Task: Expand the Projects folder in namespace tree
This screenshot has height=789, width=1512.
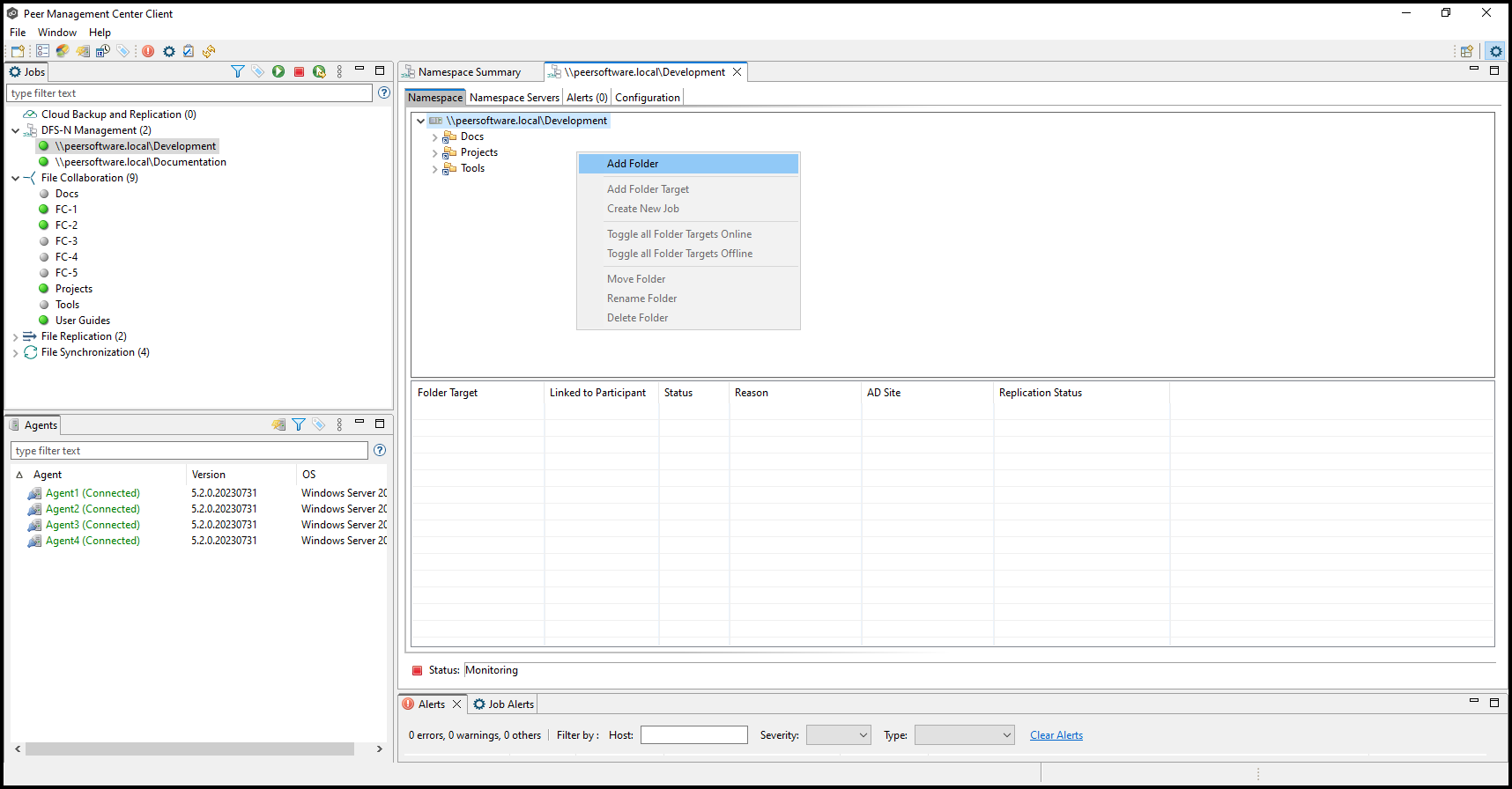Action: 434,153
